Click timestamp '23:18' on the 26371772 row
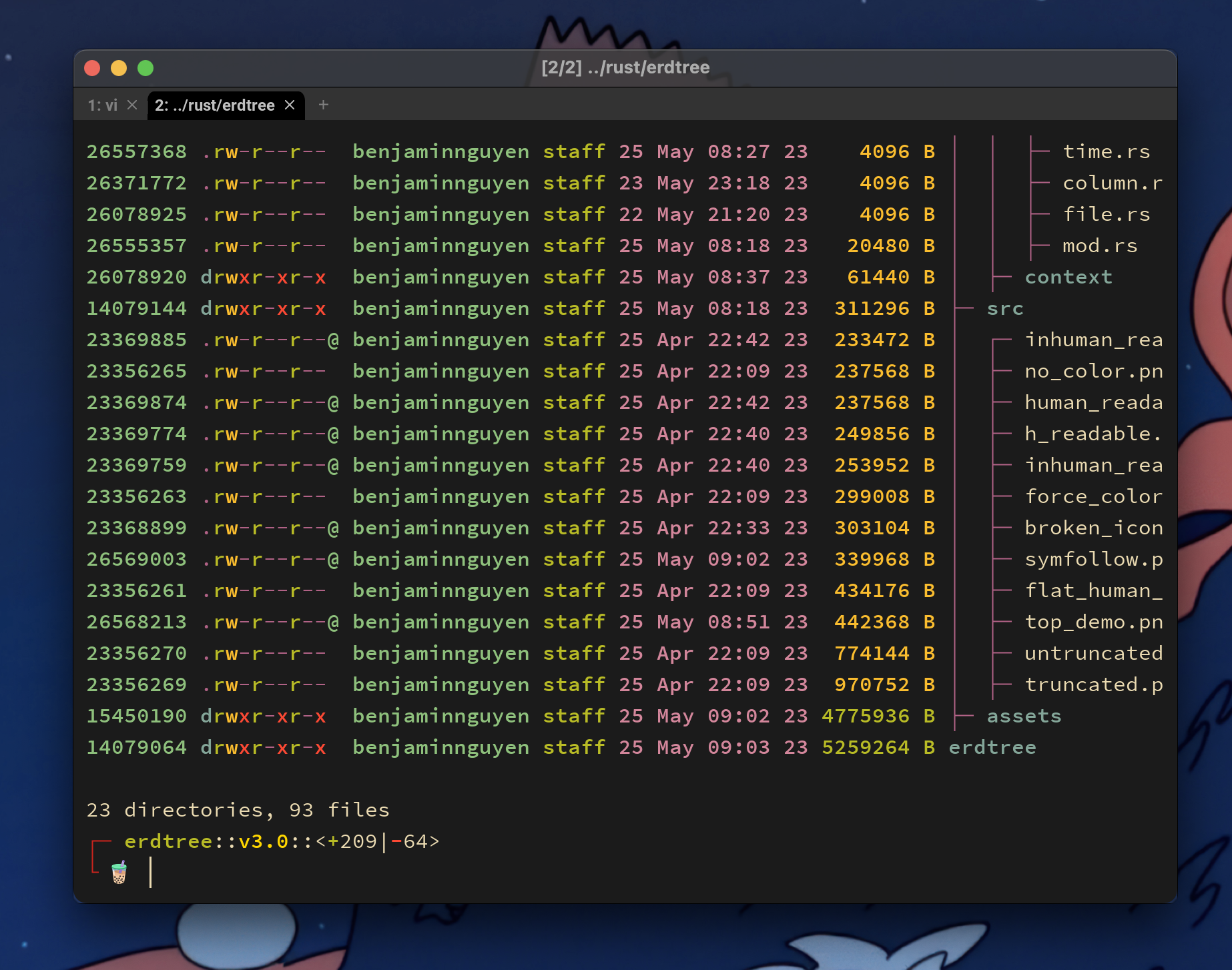 coord(739,183)
